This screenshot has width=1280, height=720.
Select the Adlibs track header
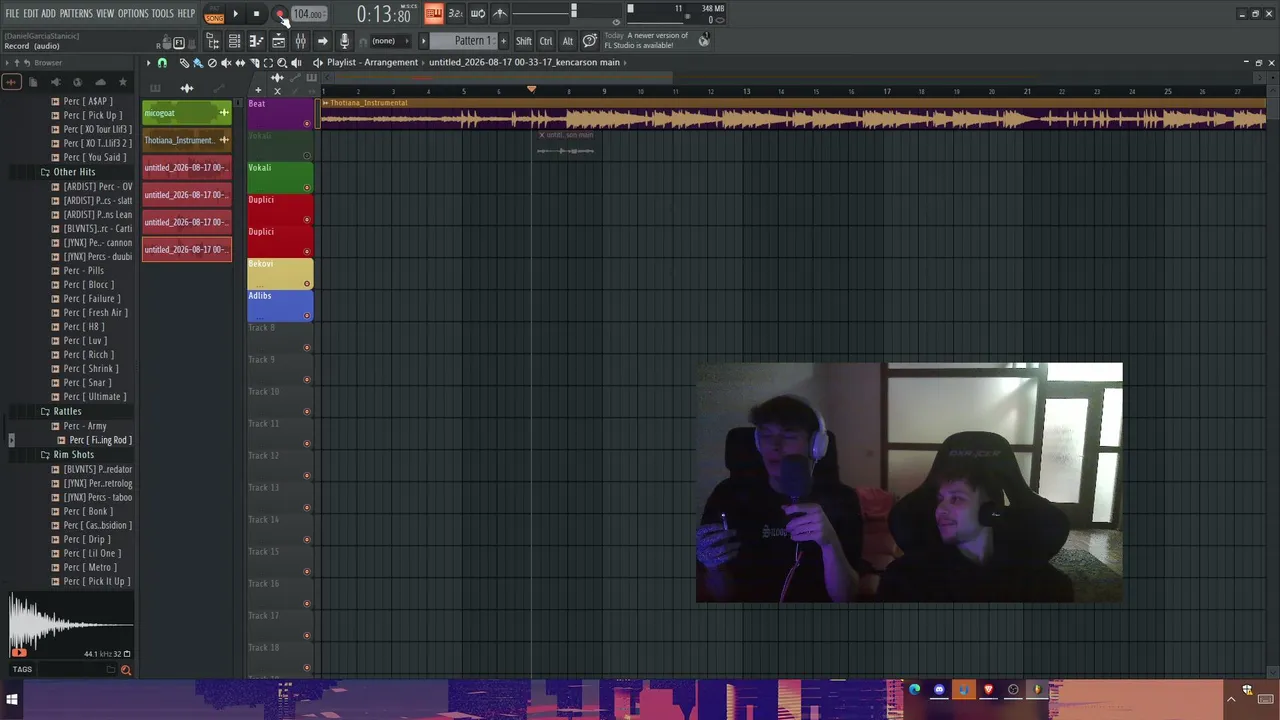(280, 305)
